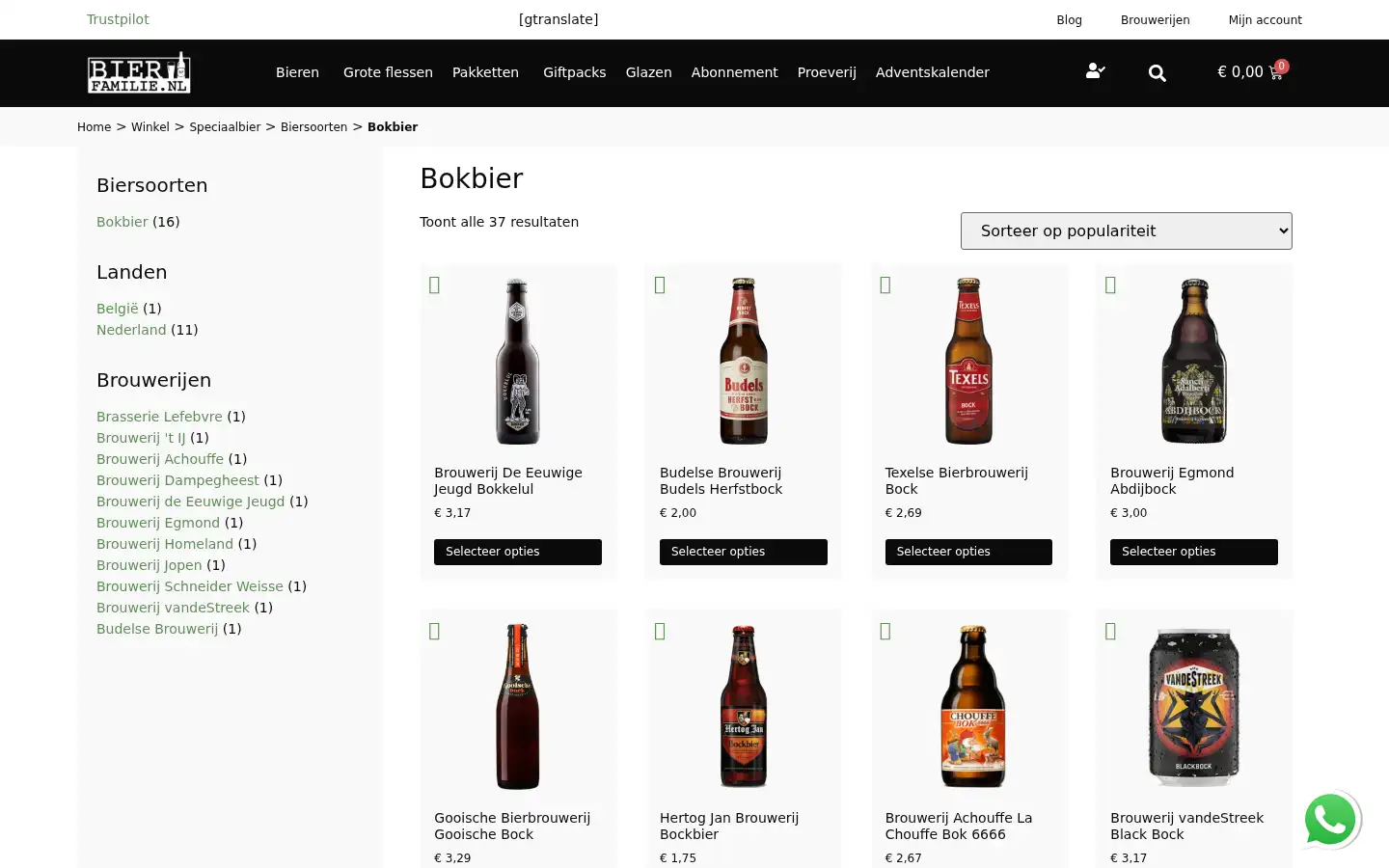Select options for Egmond Abdijbock

coord(1194,552)
